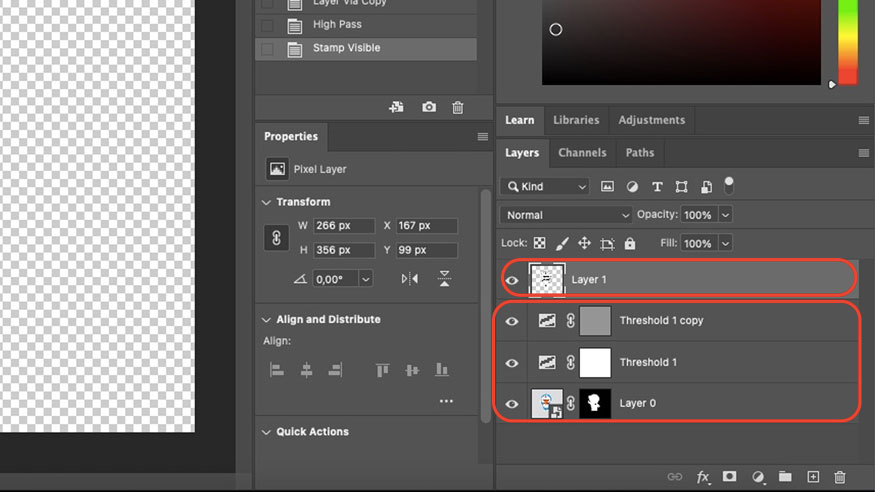This screenshot has height=492, width=875.
Task: Collapse the Align and Distribute section
Action: pyautogui.click(x=266, y=320)
